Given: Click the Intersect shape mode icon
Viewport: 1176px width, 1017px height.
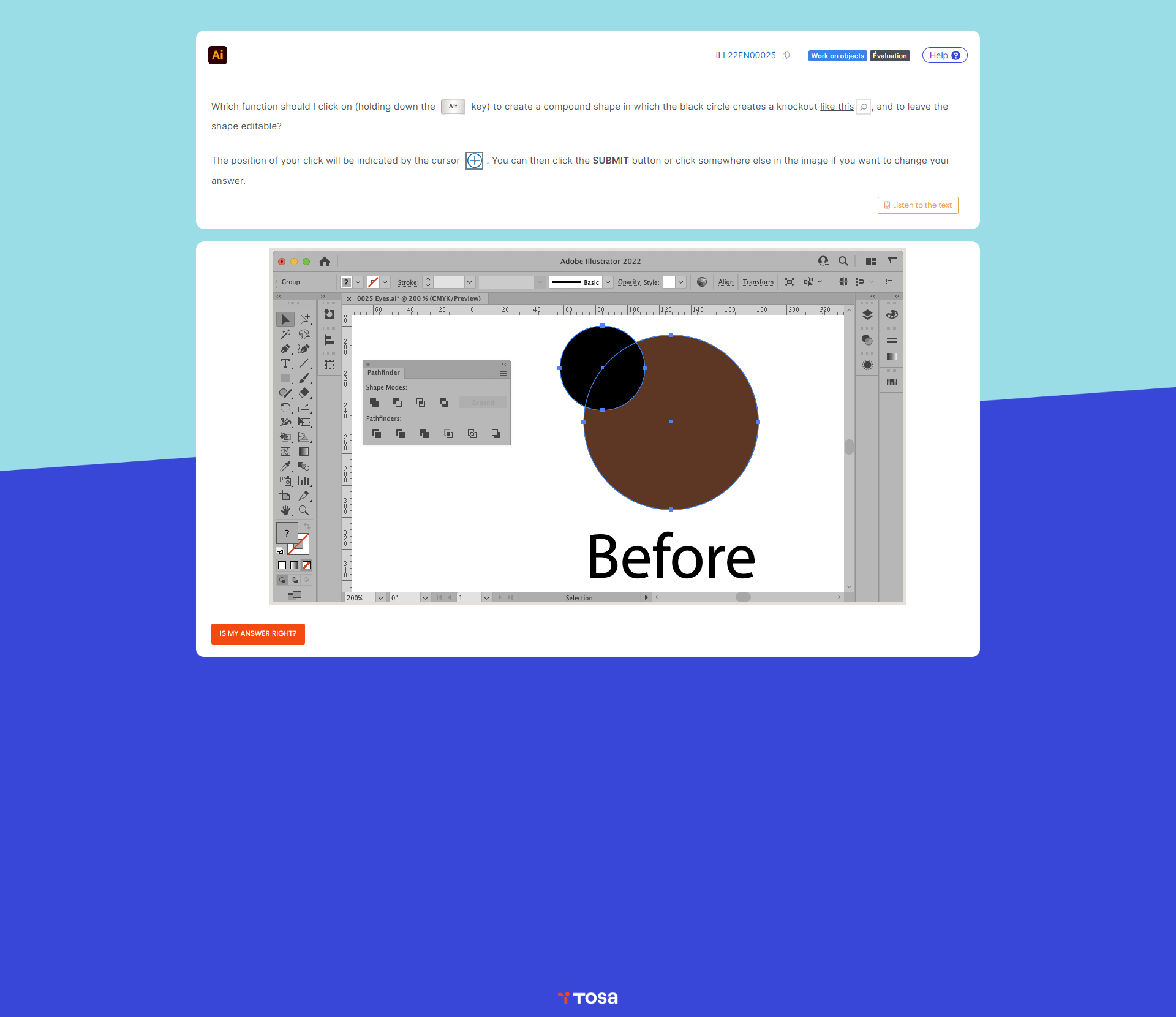Looking at the screenshot, I should 421,403.
